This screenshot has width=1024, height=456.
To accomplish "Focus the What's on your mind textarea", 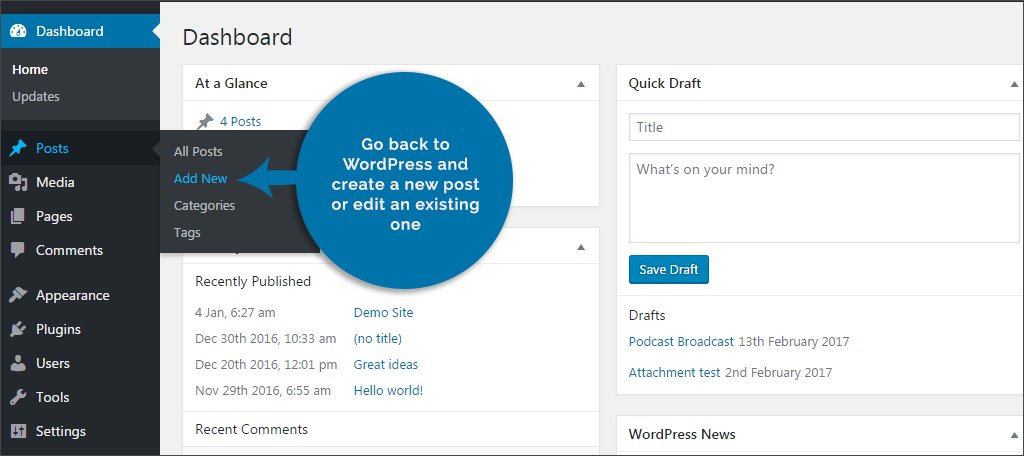I will click(x=824, y=198).
